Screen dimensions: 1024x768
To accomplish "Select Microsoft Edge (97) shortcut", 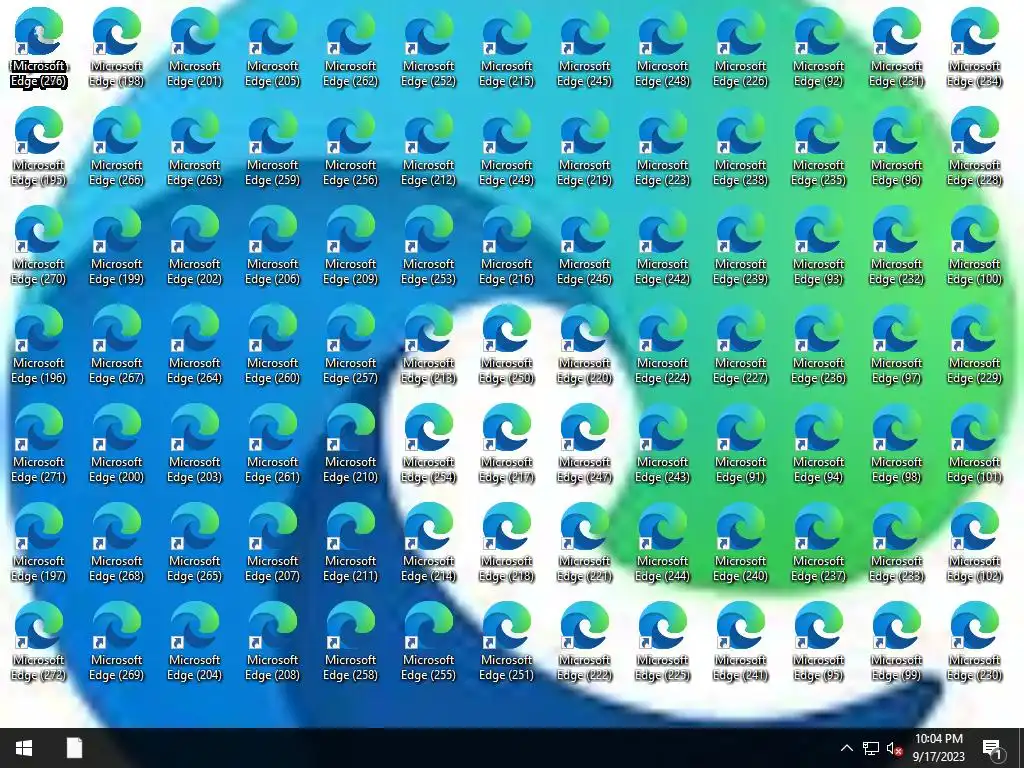I will (896, 344).
